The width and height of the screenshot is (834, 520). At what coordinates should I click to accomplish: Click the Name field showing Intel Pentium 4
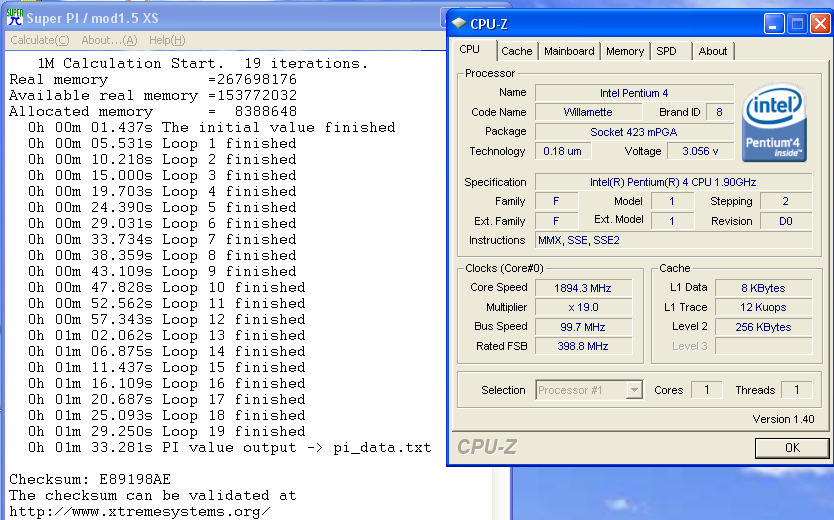point(634,93)
